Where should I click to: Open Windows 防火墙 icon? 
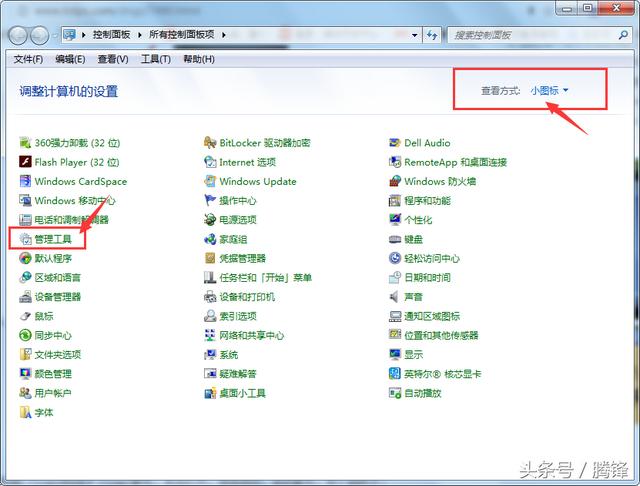[395, 181]
